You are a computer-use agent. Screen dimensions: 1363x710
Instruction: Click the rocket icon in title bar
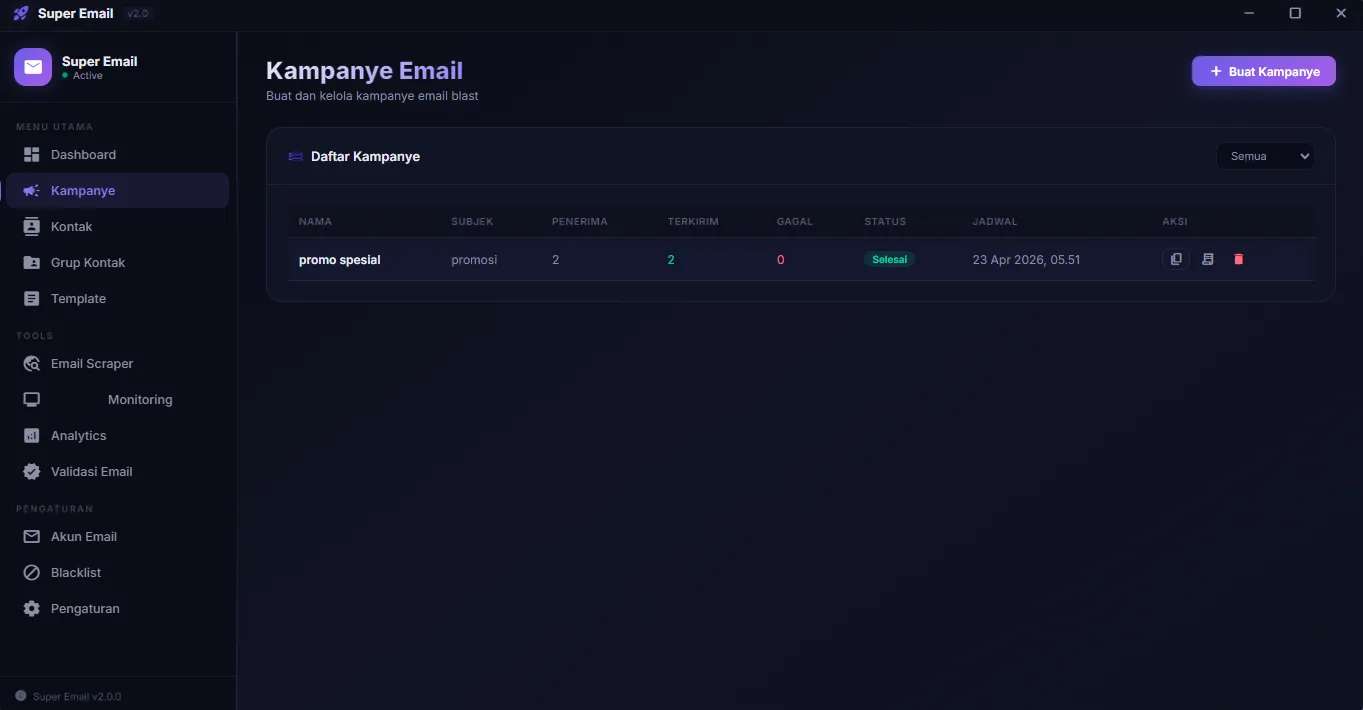click(21, 13)
